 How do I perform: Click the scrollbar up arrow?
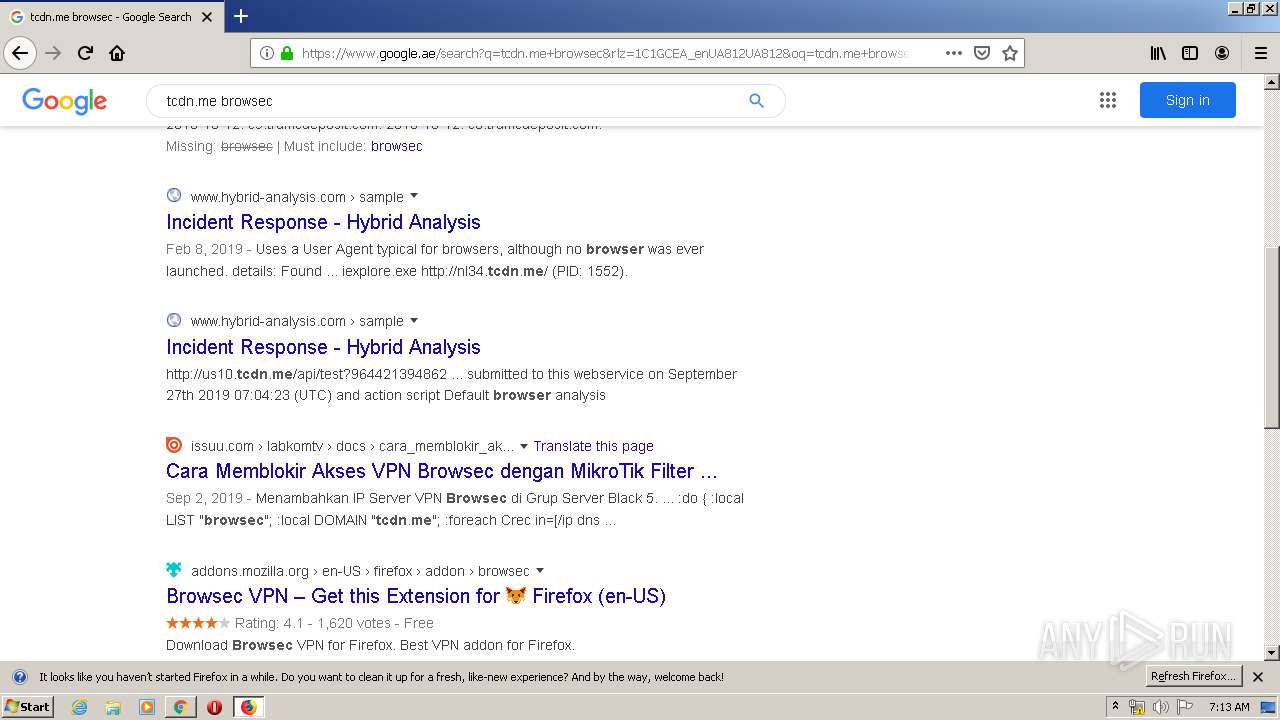(x=1272, y=82)
